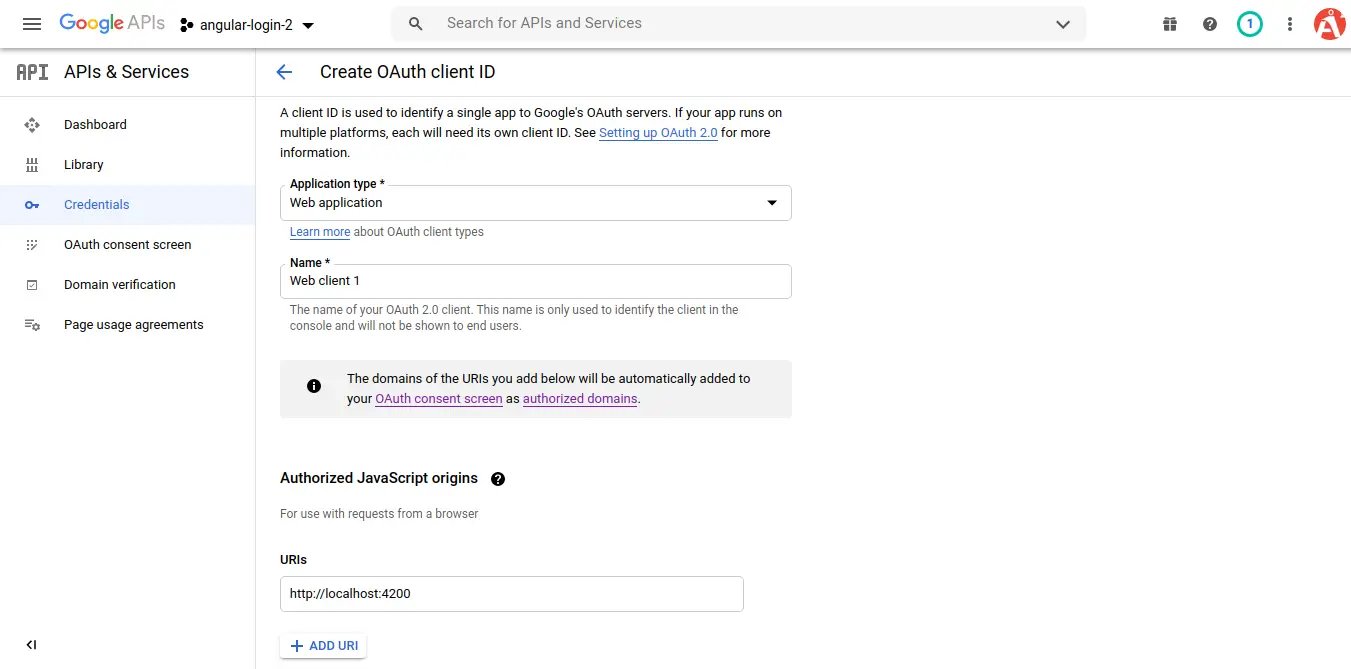Open OAuth consent screen in sidebar
The width and height of the screenshot is (1351, 669).
point(127,245)
